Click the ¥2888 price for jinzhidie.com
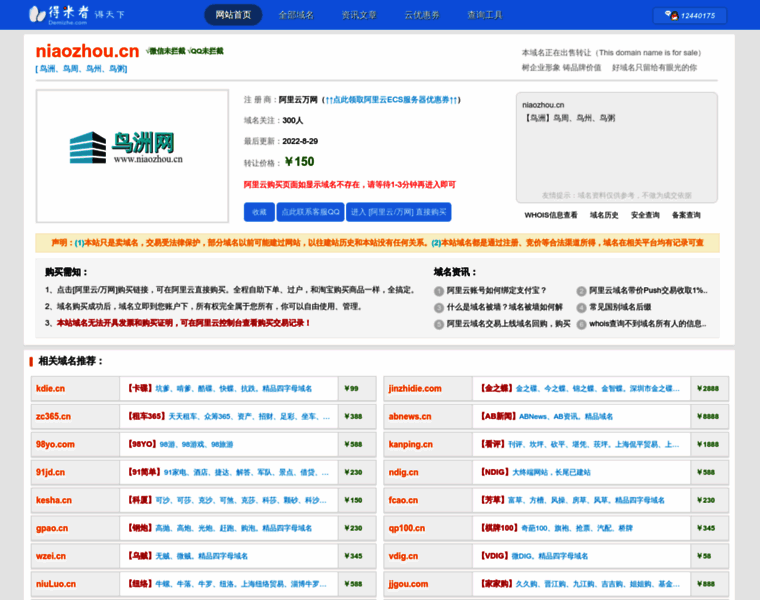Viewport: 760px width, 600px height. [x=708, y=389]
